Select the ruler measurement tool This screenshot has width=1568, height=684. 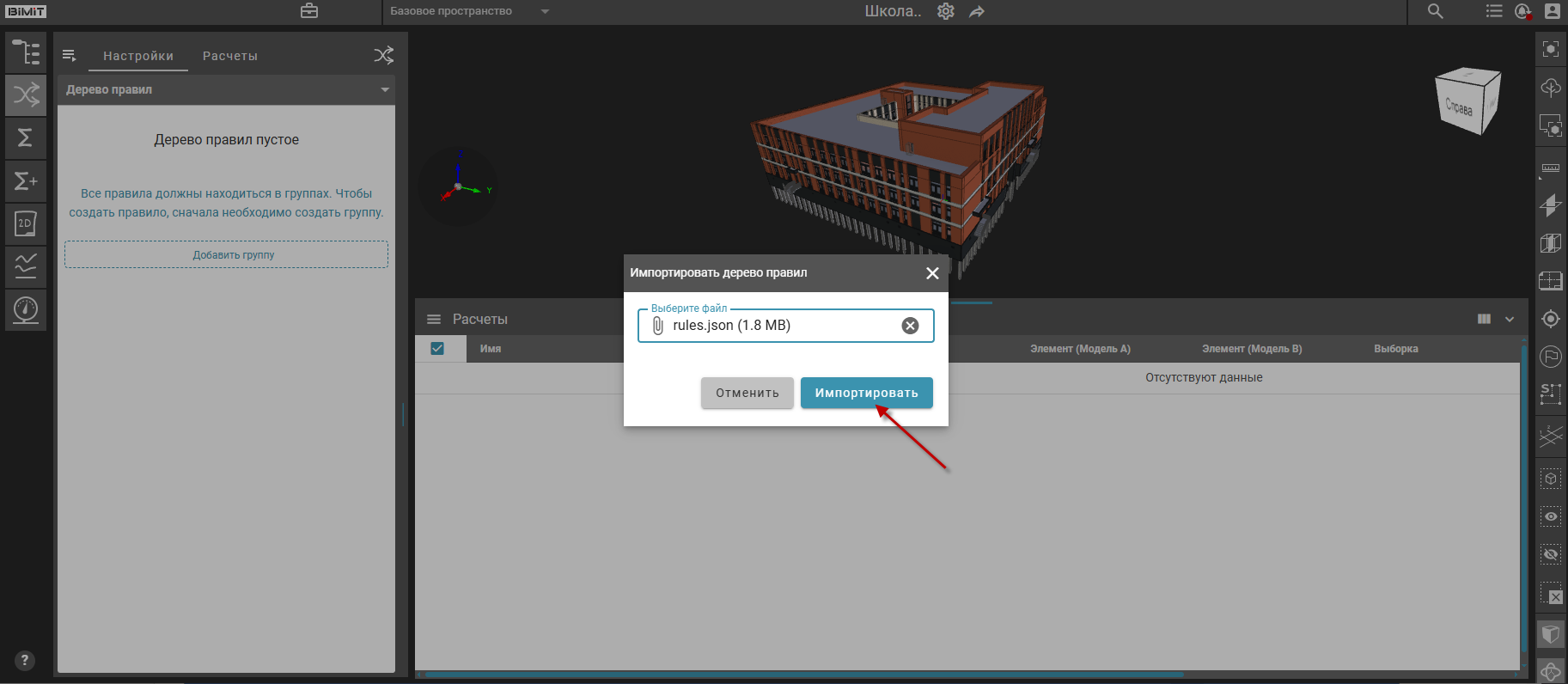(x=1550, y=168)
